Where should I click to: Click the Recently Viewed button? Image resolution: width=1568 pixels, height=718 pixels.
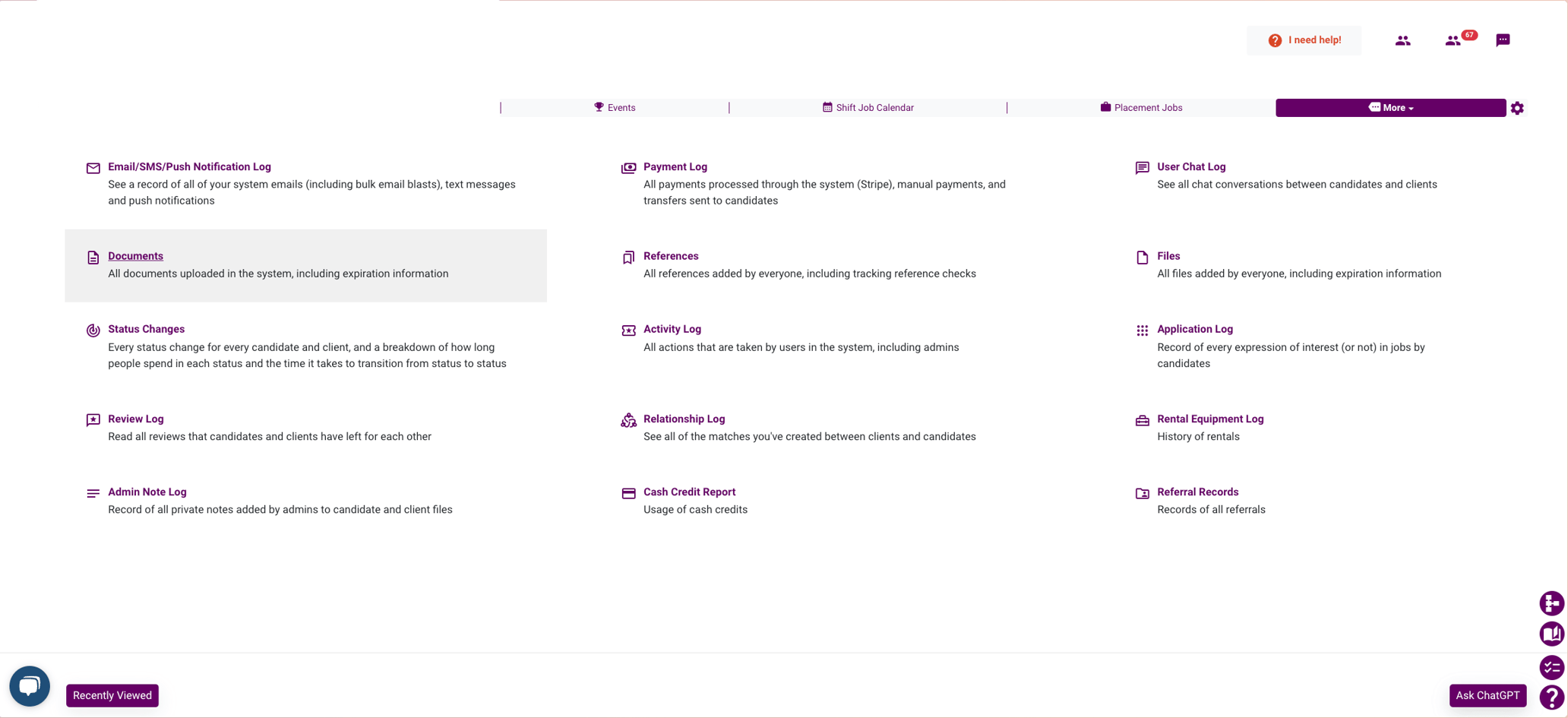pyautogui.click(x=112, y=695)
